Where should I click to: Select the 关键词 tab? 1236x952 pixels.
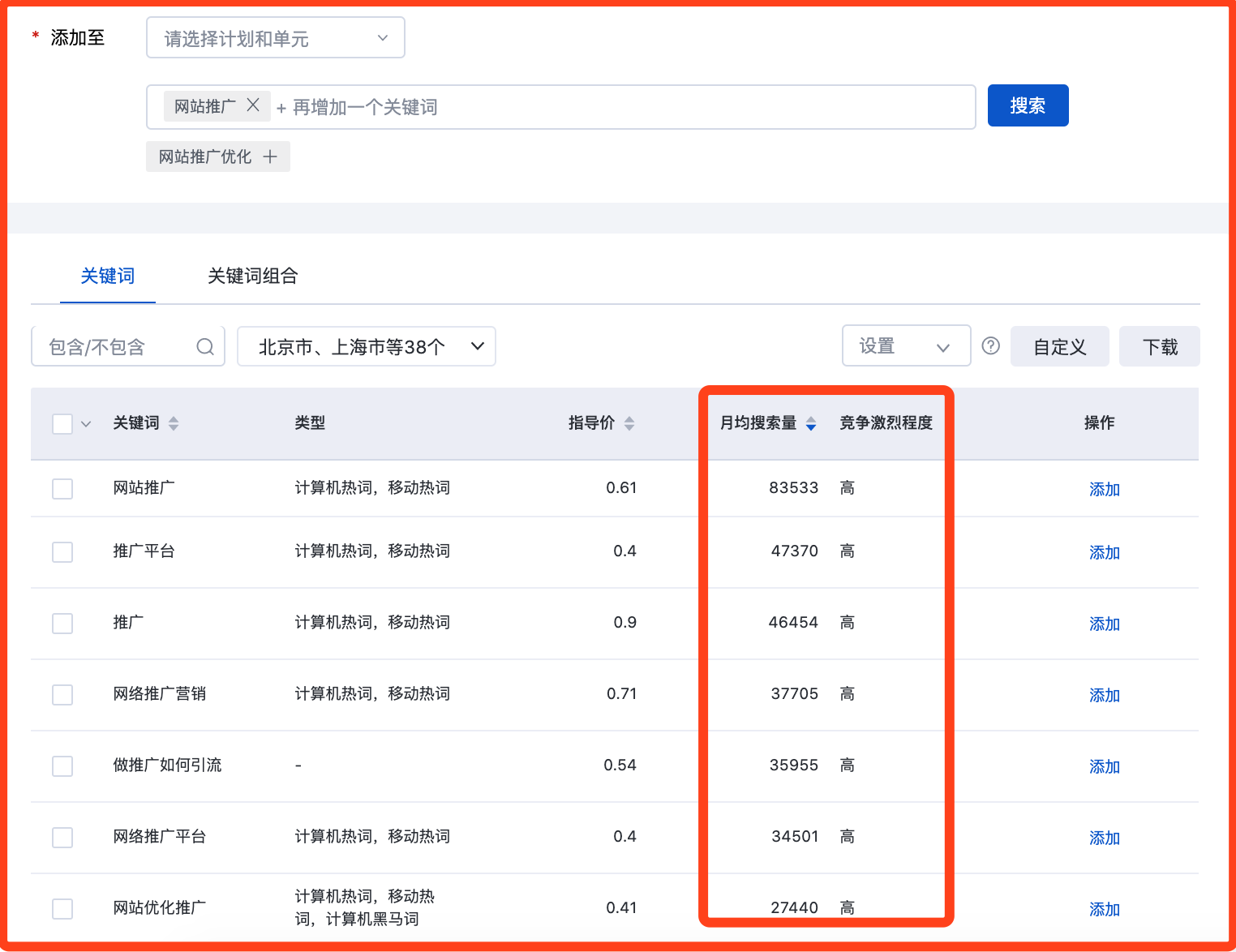click(x=108, y=277)
